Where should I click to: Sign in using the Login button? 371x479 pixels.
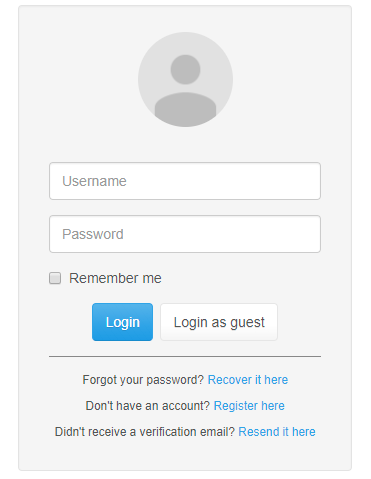pyautogui.click(x=122, y=322)
